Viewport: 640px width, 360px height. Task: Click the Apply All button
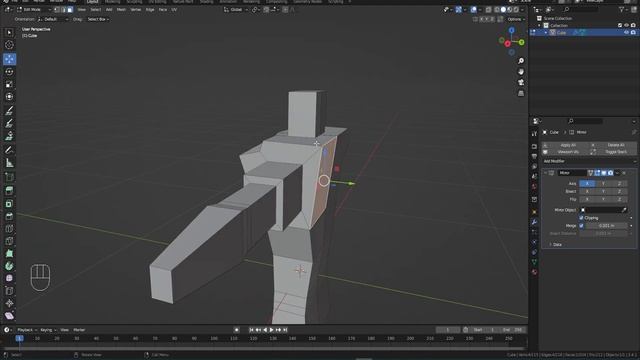point(565,145)
